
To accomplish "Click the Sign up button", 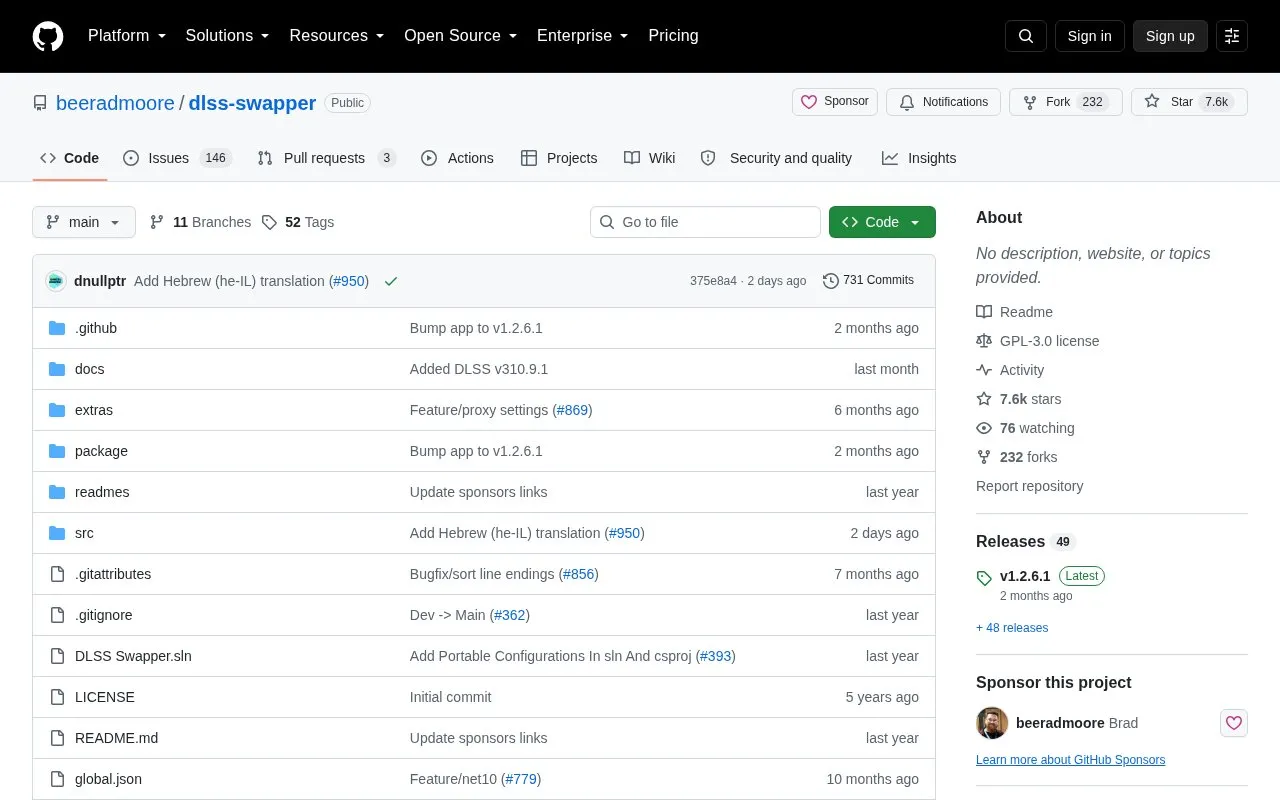I will click(x=1170, y=36).
